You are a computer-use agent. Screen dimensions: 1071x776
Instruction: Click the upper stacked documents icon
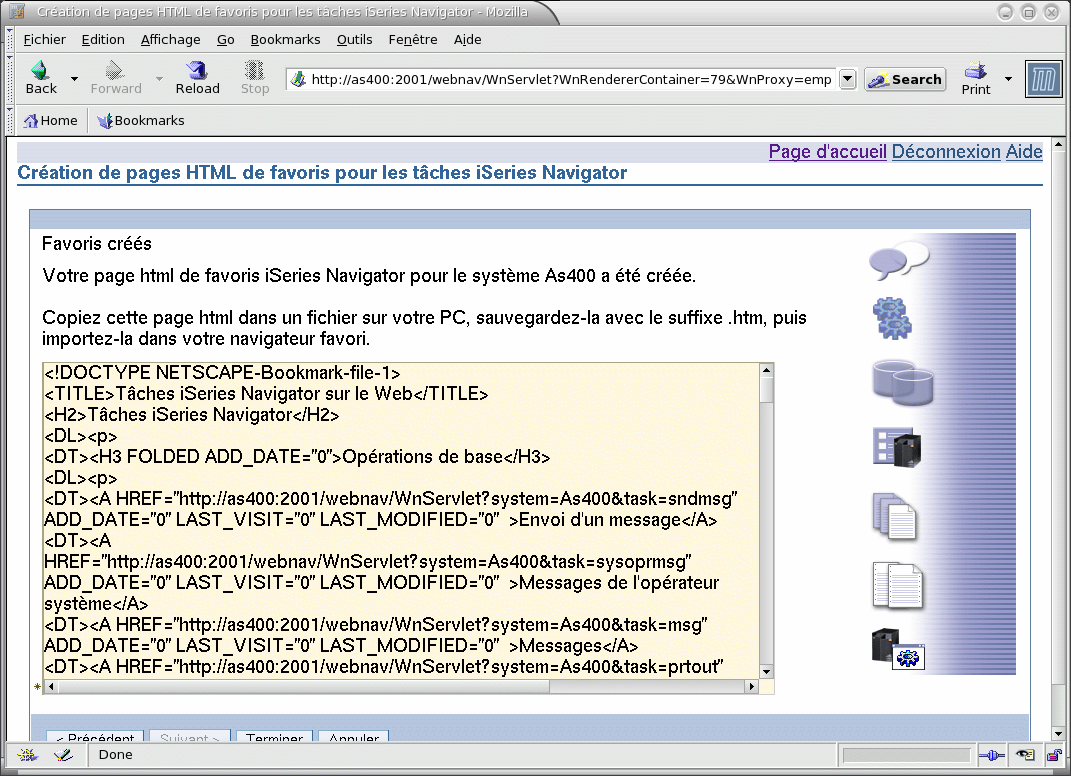(x=894, y=516)
